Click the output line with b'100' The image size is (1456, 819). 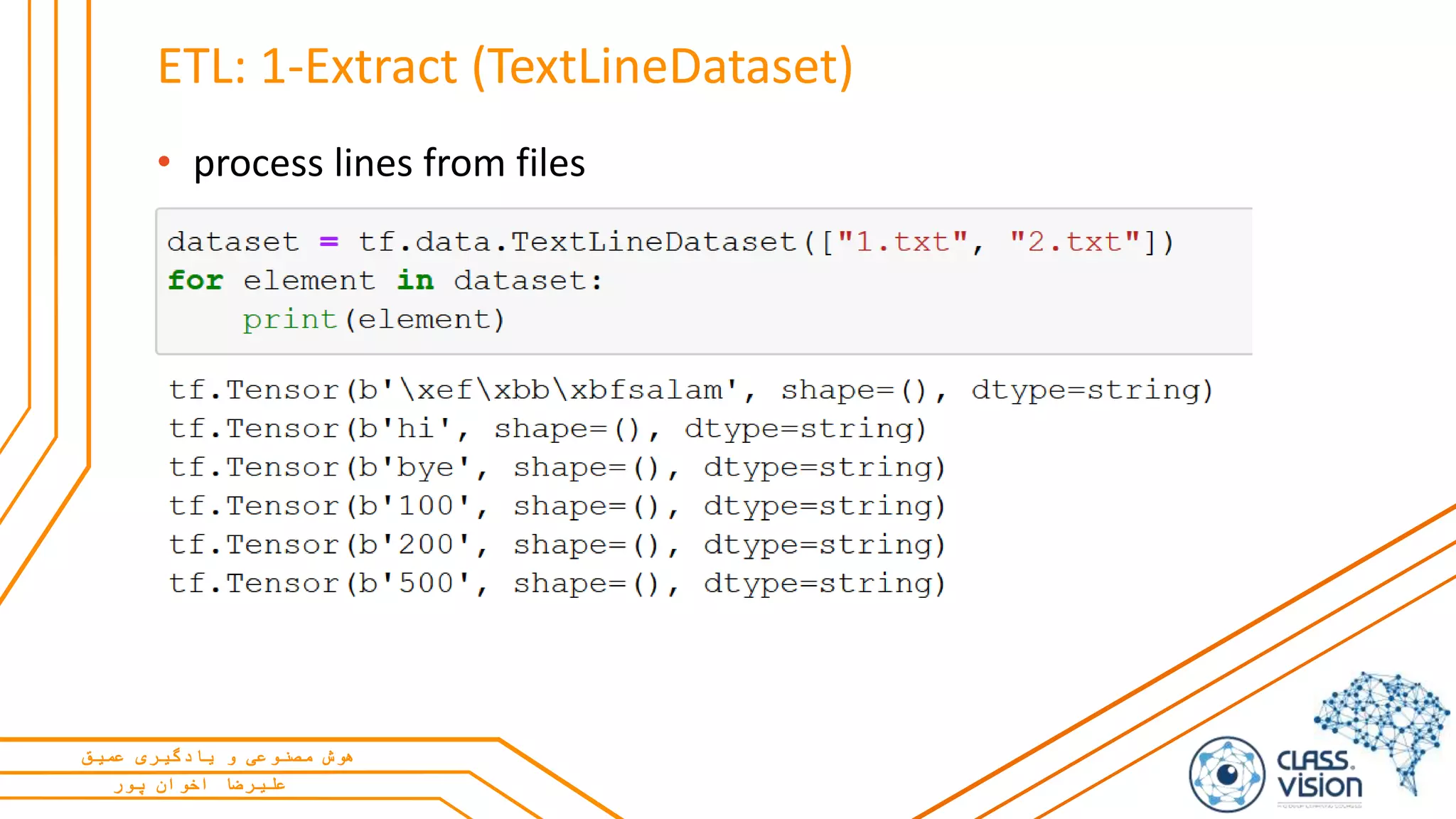[x=557, y=506]
